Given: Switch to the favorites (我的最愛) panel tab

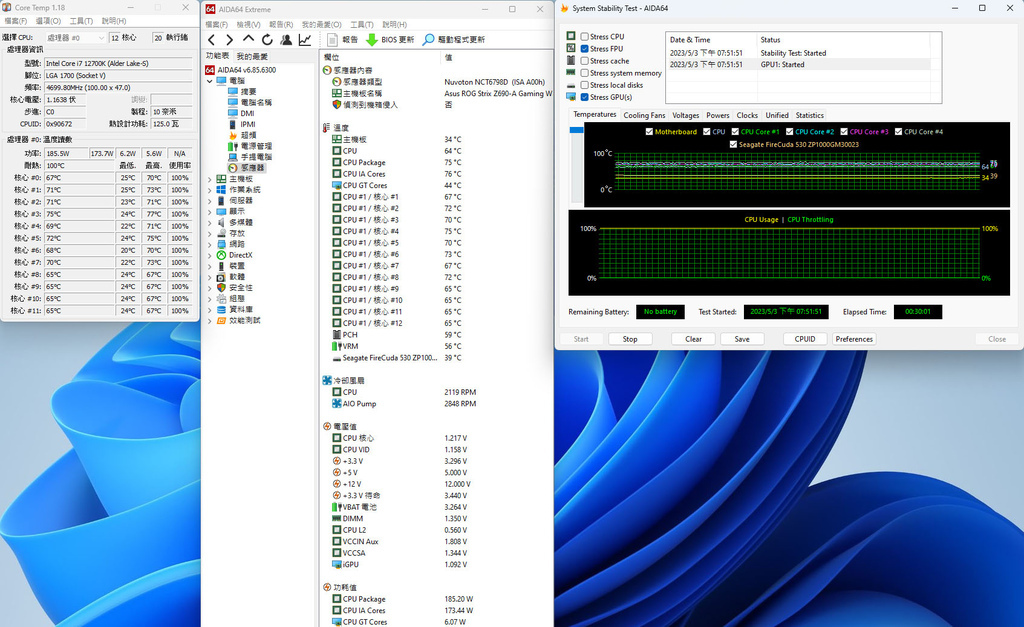Looking at the screenshot, I should tap(252, 56).
